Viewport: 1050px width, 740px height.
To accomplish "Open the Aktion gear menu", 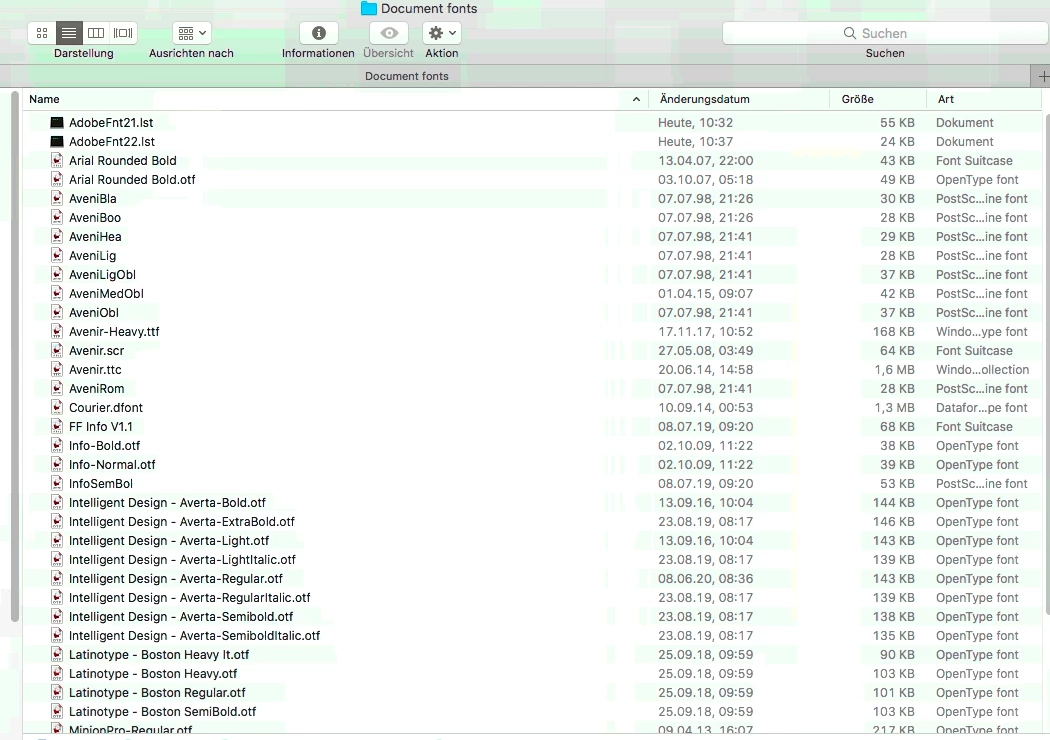I will pyautogui.click(x=442, y=33).
